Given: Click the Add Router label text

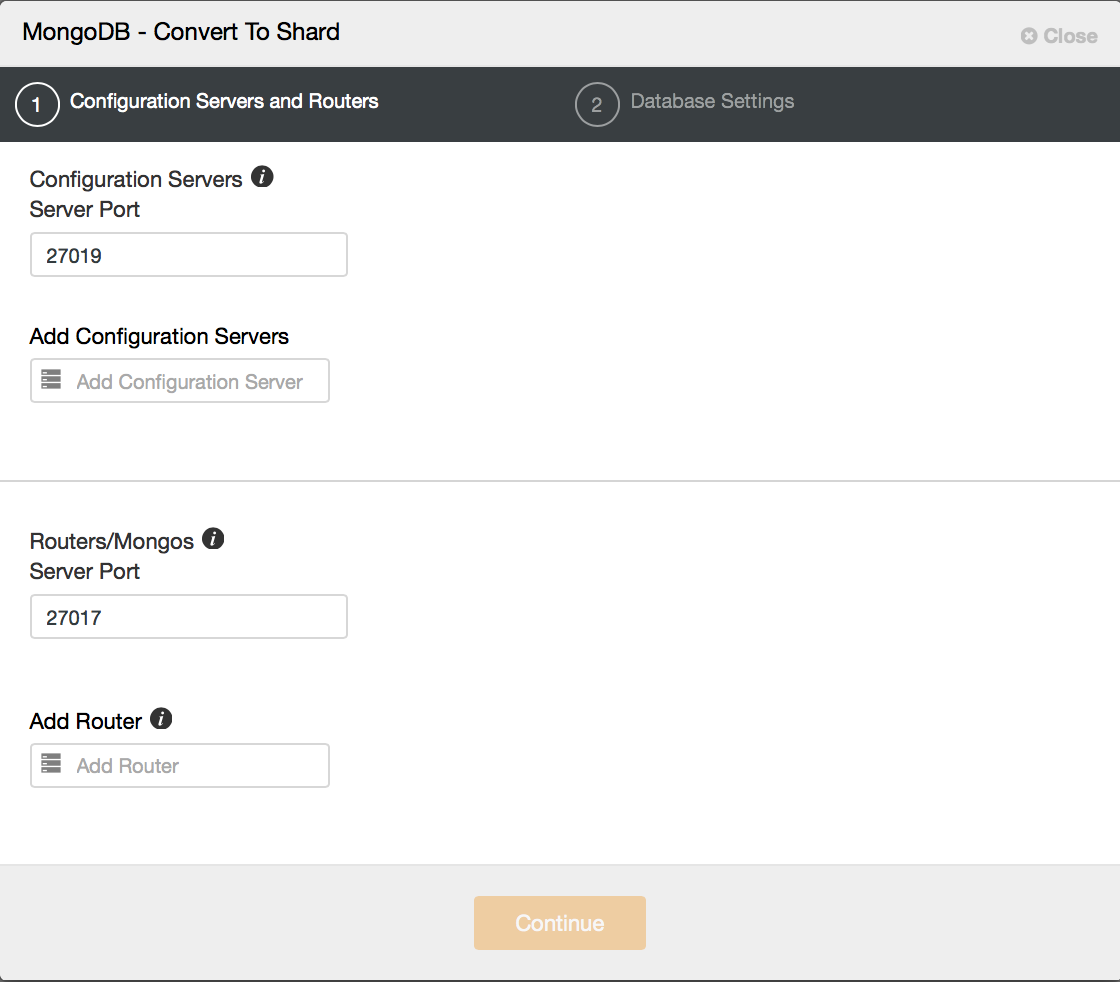Looking at the screenshot, I should point(86,721).
